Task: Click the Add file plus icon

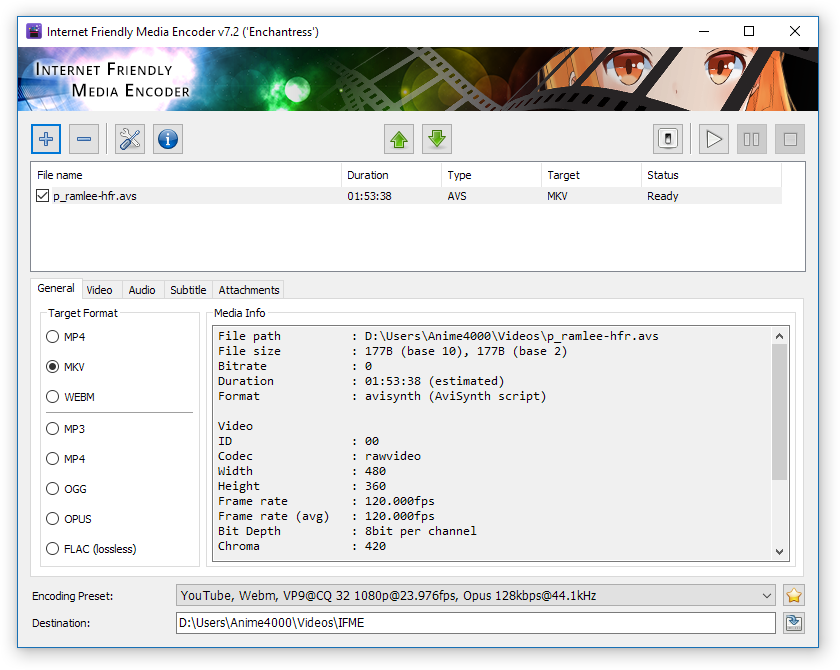Action: coord(46,139)
